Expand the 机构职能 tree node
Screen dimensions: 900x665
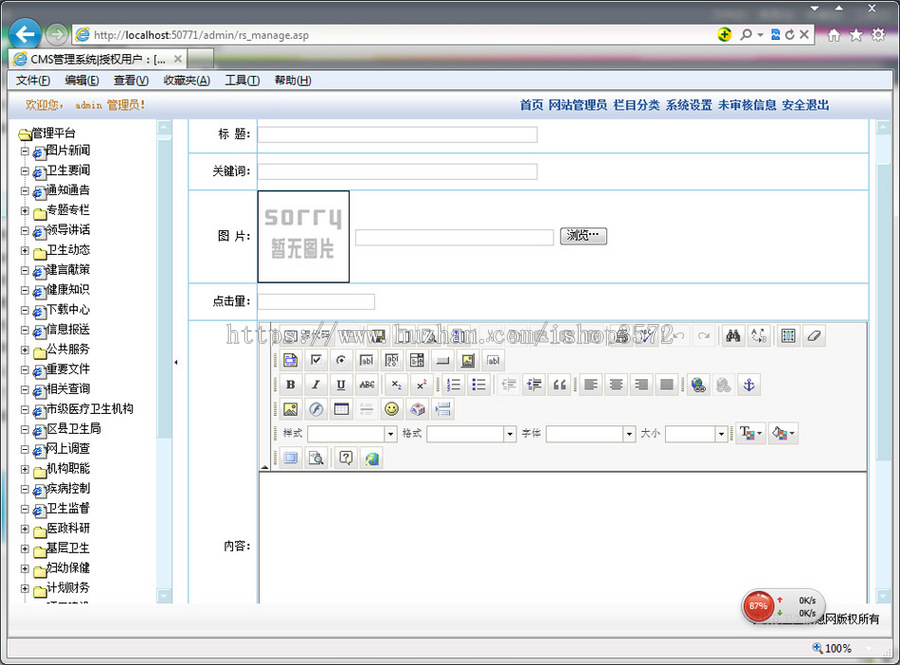25,469
